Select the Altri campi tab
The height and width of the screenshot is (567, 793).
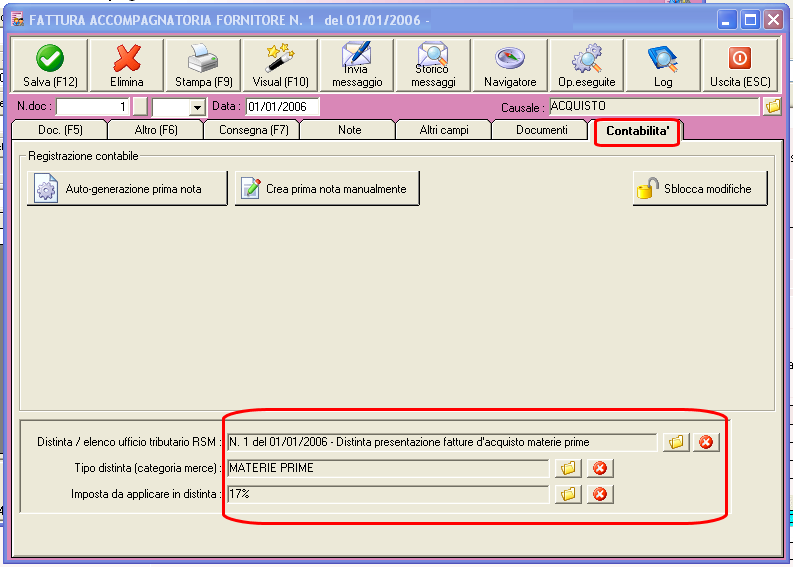click(x=444, y=130)
